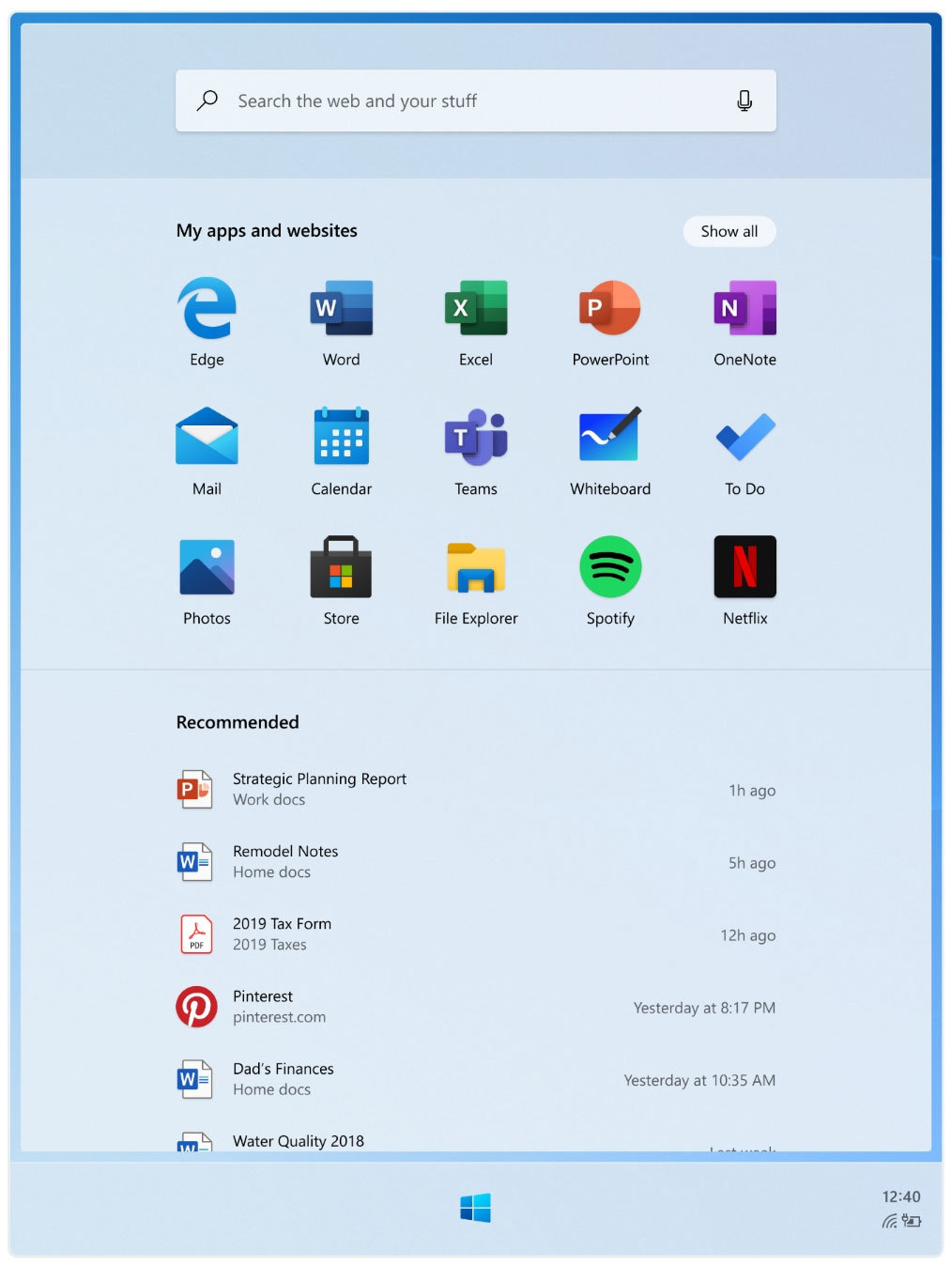Screen dimensions: 952x1265
Task: Launch the Mail app
Action: point(206,437)
